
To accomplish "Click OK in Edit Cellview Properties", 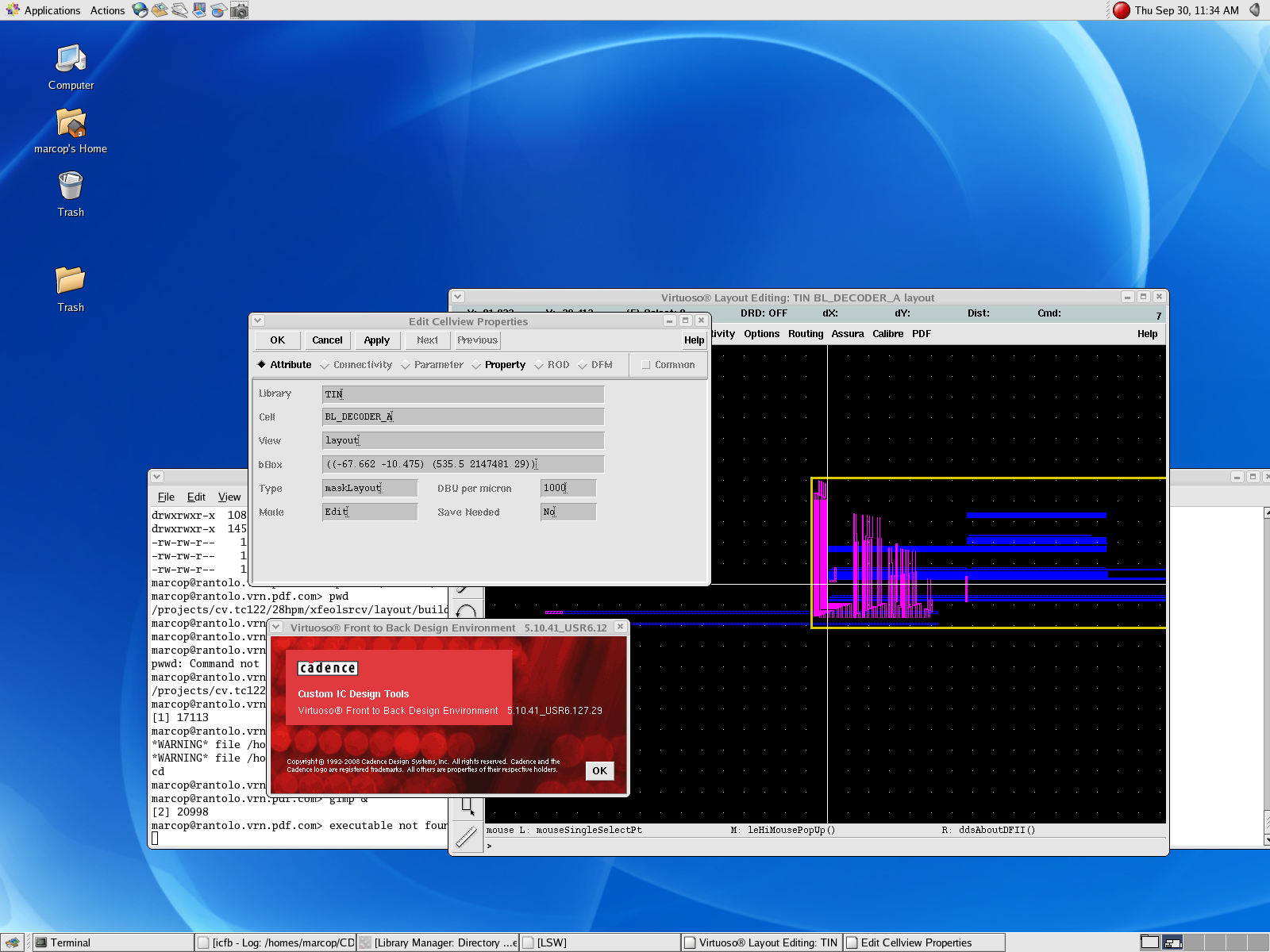I will 277,340.
